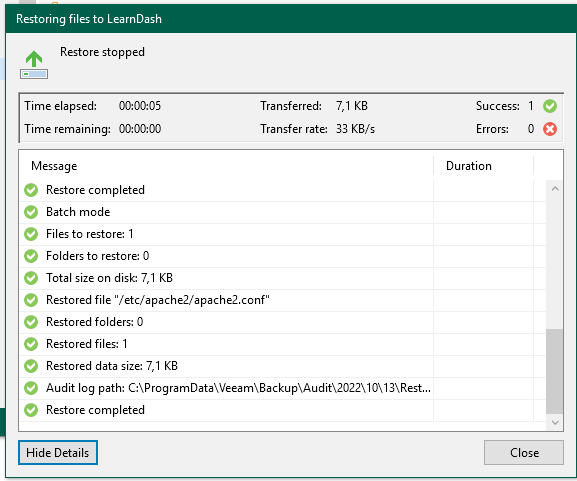Select the Audit log path row
Viewport: 577px width, 481px height.
tap(283, 388)
